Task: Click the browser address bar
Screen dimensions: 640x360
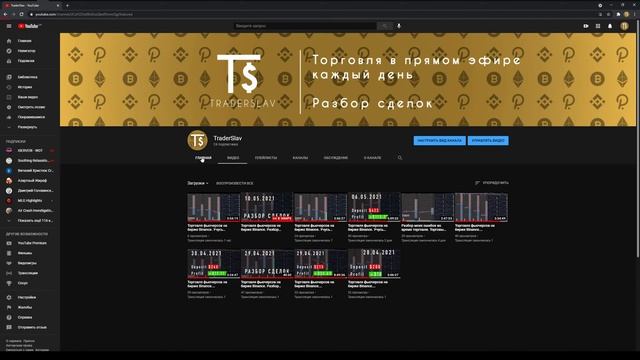Action: (310, 14)
